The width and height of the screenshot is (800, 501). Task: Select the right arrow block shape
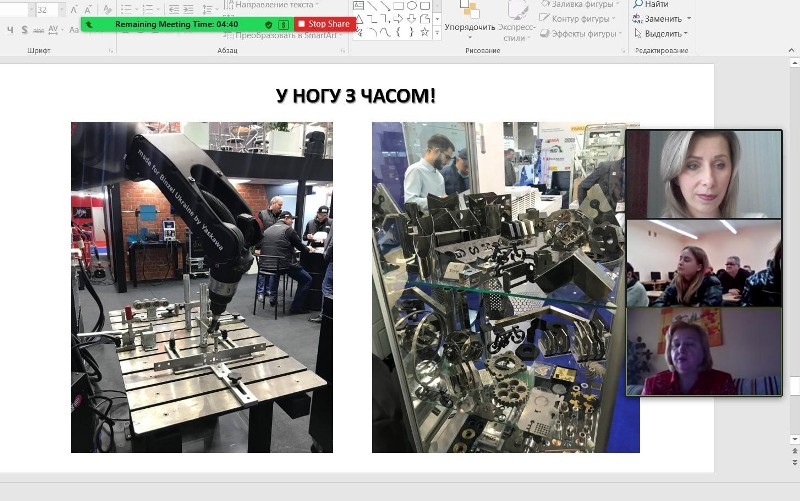(x=398, y=19)
